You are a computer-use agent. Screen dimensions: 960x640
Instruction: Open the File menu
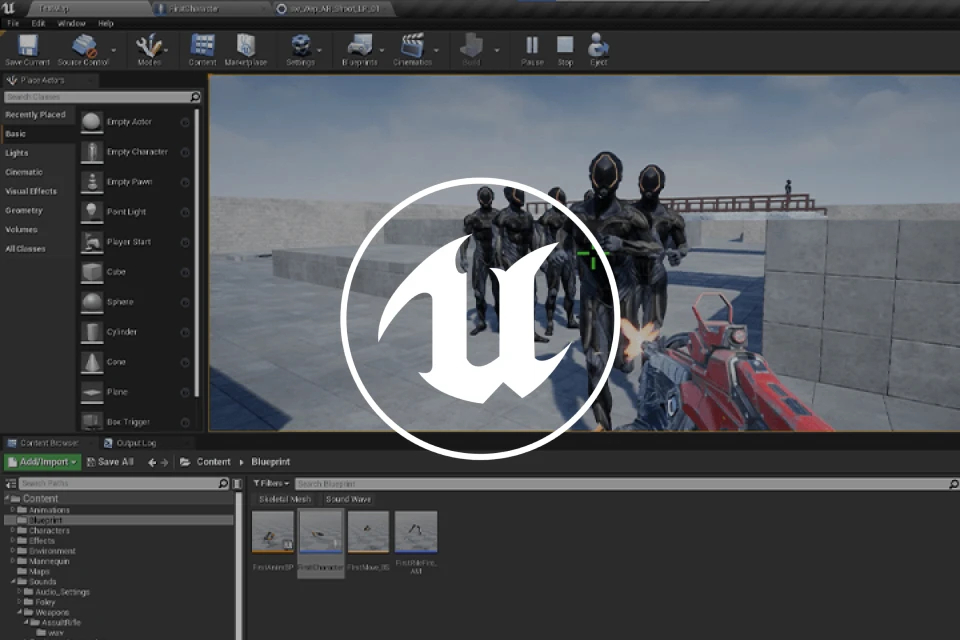click(13, 23)
